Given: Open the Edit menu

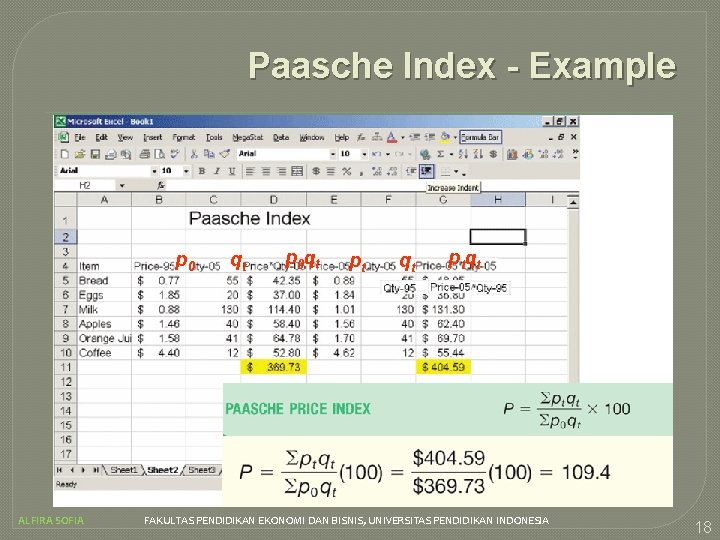Looking at the screenshot, I should click(101, 137).
